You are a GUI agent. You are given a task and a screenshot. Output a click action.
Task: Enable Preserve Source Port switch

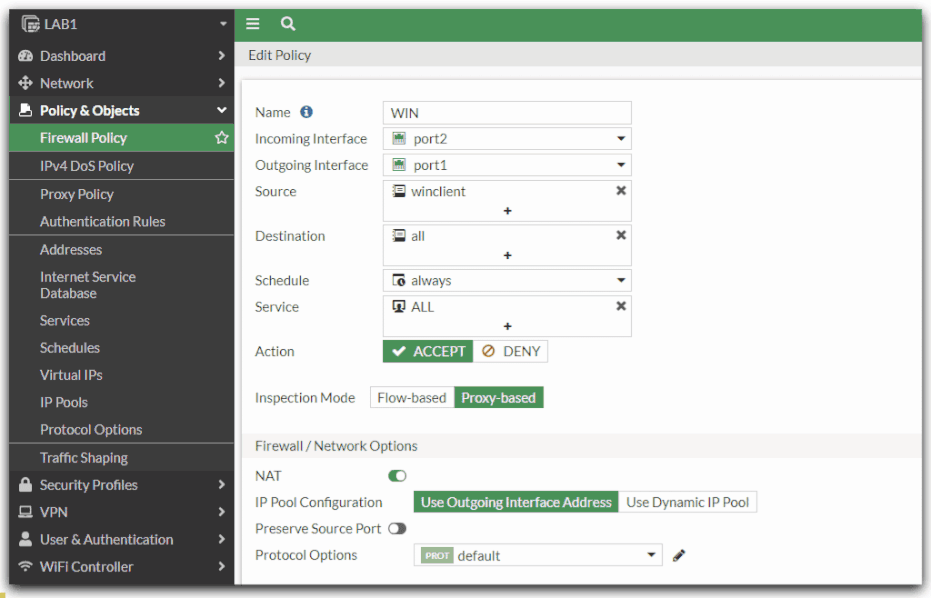click(x=397, y=528)
